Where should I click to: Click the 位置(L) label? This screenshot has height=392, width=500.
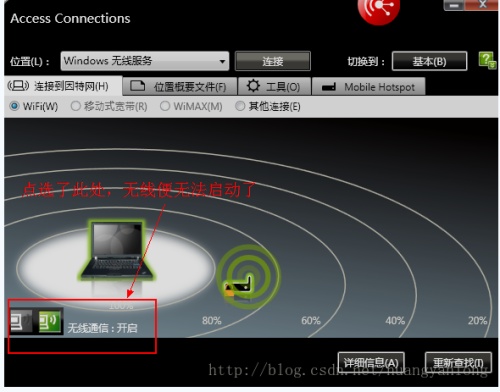(x=29, y=61)
